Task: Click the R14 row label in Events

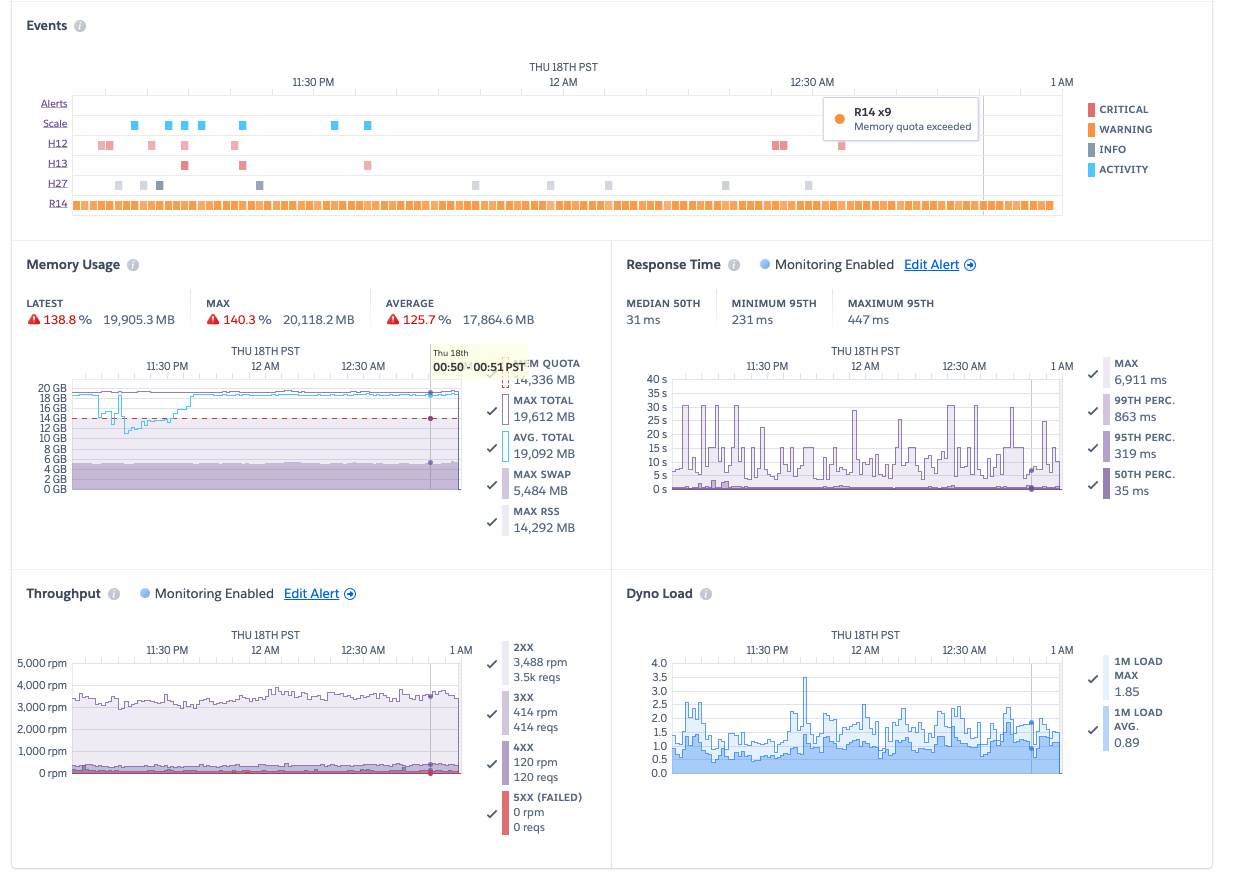Action: (x=58, y=203)
